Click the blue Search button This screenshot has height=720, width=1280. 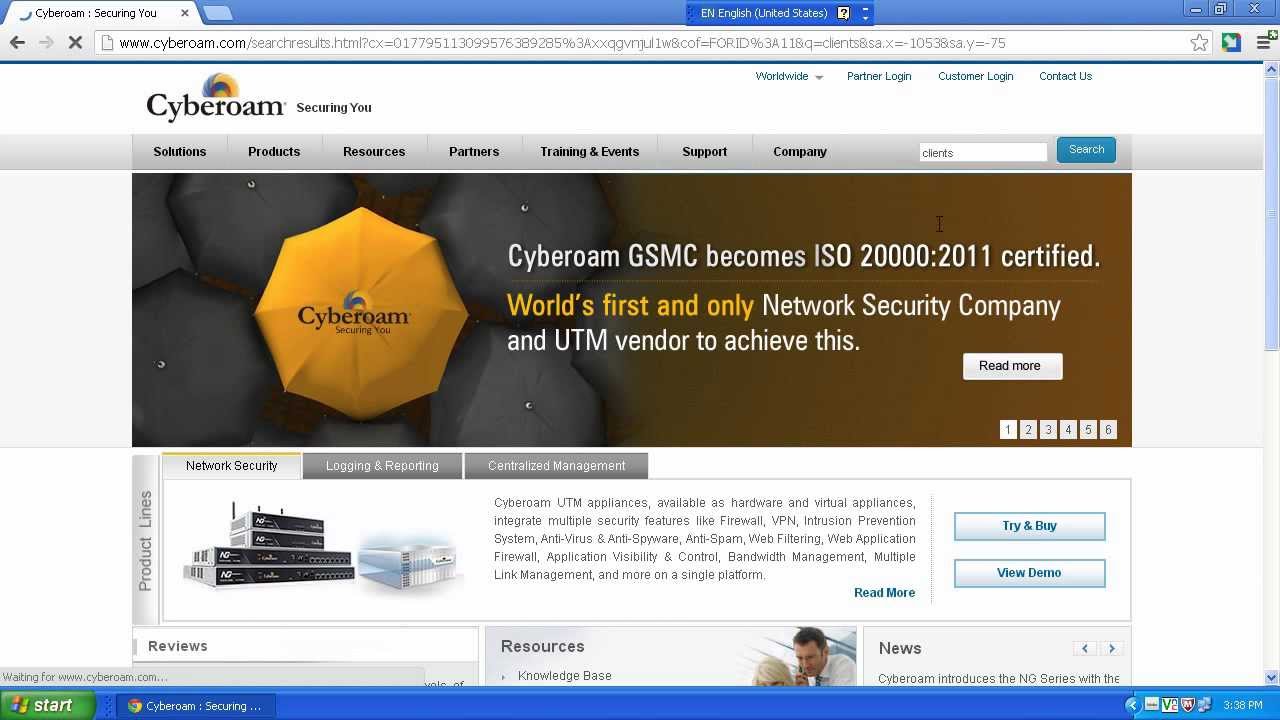(x=1086, y=150)
